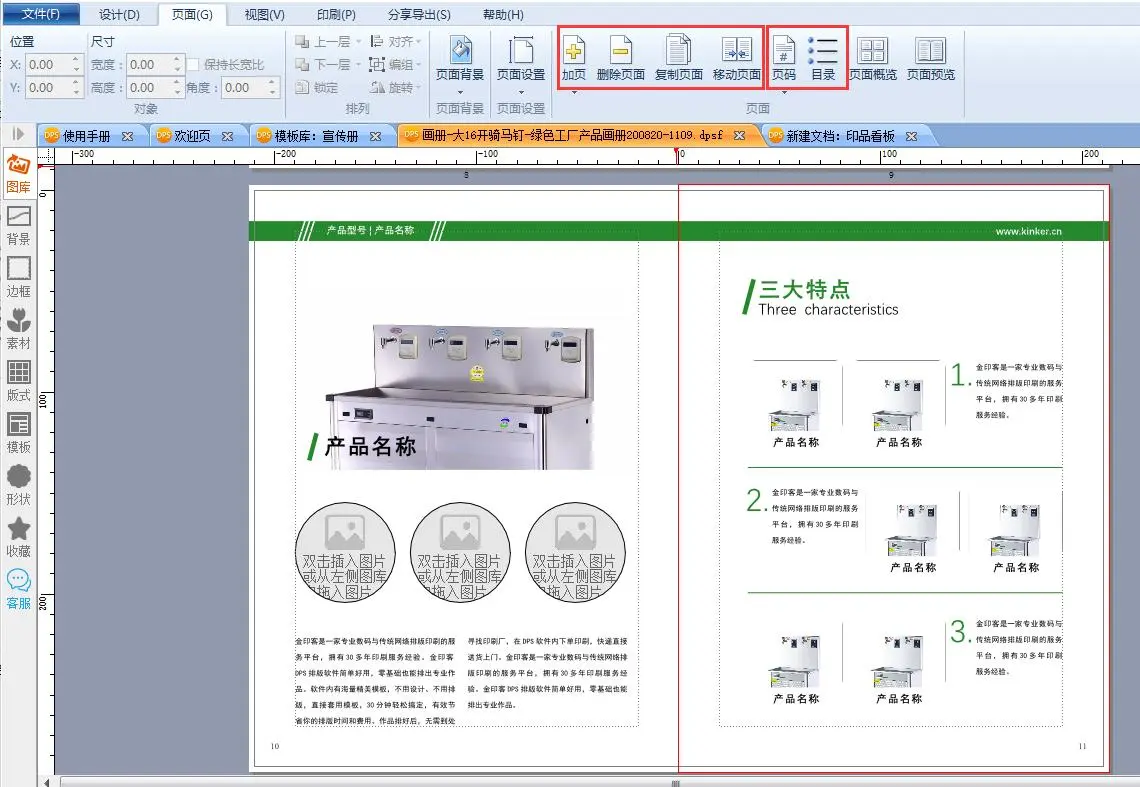Toggle the 保持长宽比 checkbox
Viewport: 1140px width, 787px height.
(194, 65)
